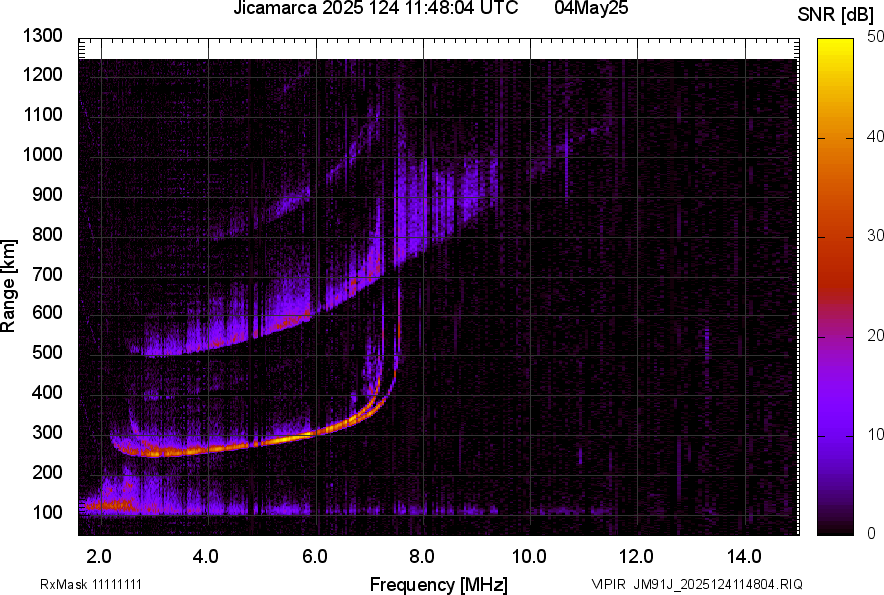Click range tick label '400'

click(x=47, y=392)
